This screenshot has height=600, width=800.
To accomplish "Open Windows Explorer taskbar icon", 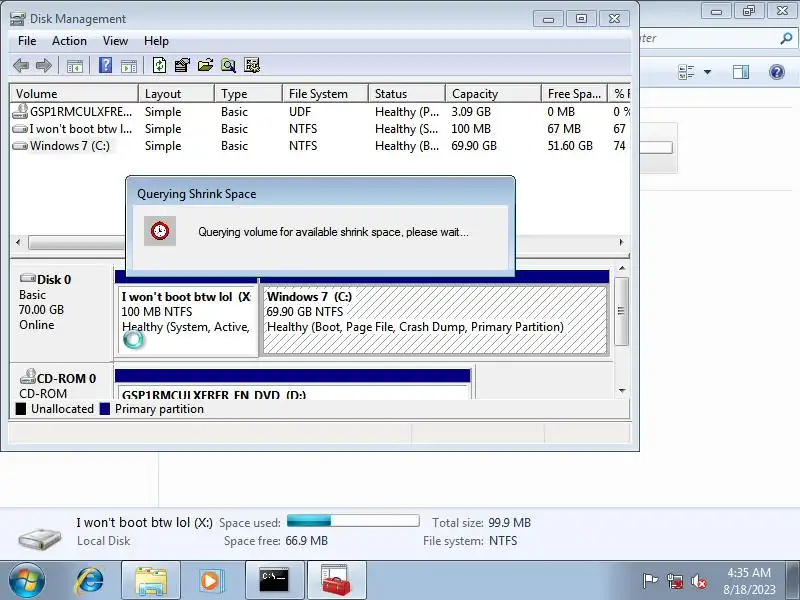I will 151,581.
